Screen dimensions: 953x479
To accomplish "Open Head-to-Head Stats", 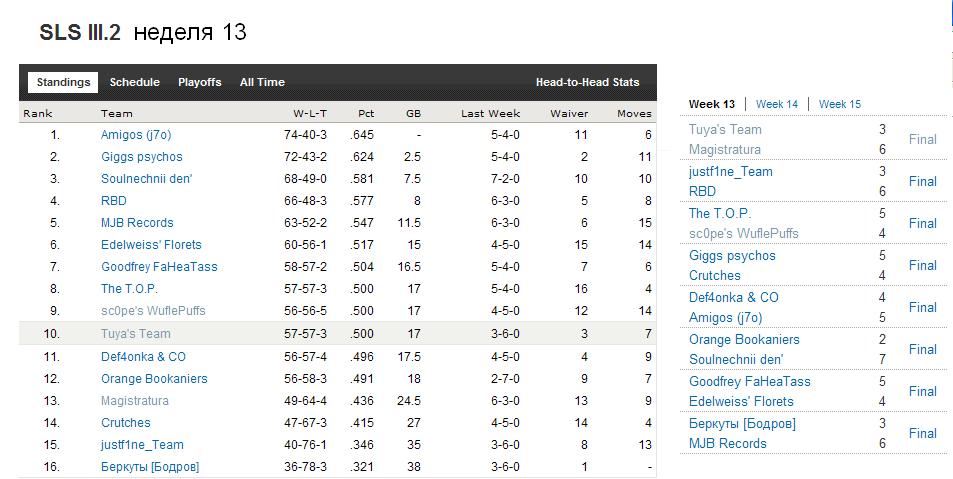I will tap(587, 82).
